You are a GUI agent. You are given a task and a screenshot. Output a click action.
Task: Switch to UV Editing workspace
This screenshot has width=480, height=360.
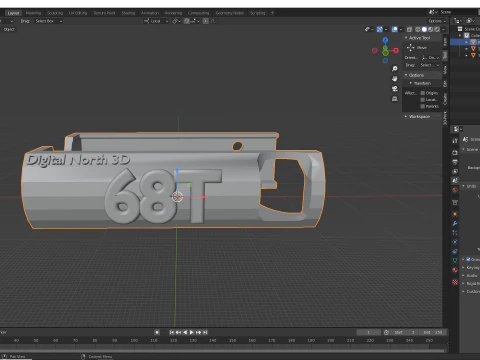click(x=78, y=13)
